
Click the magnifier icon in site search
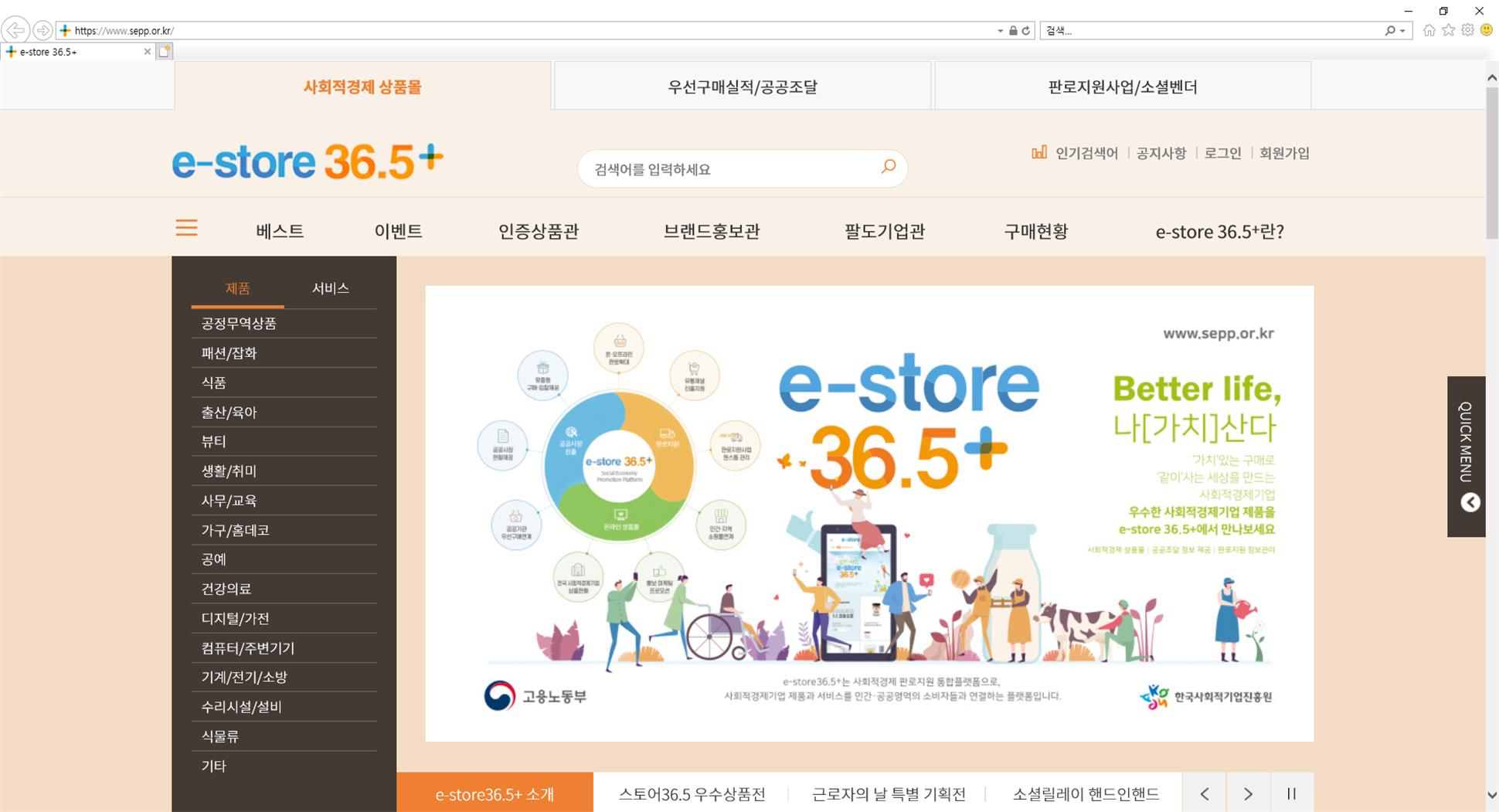(x=888, y=167)
